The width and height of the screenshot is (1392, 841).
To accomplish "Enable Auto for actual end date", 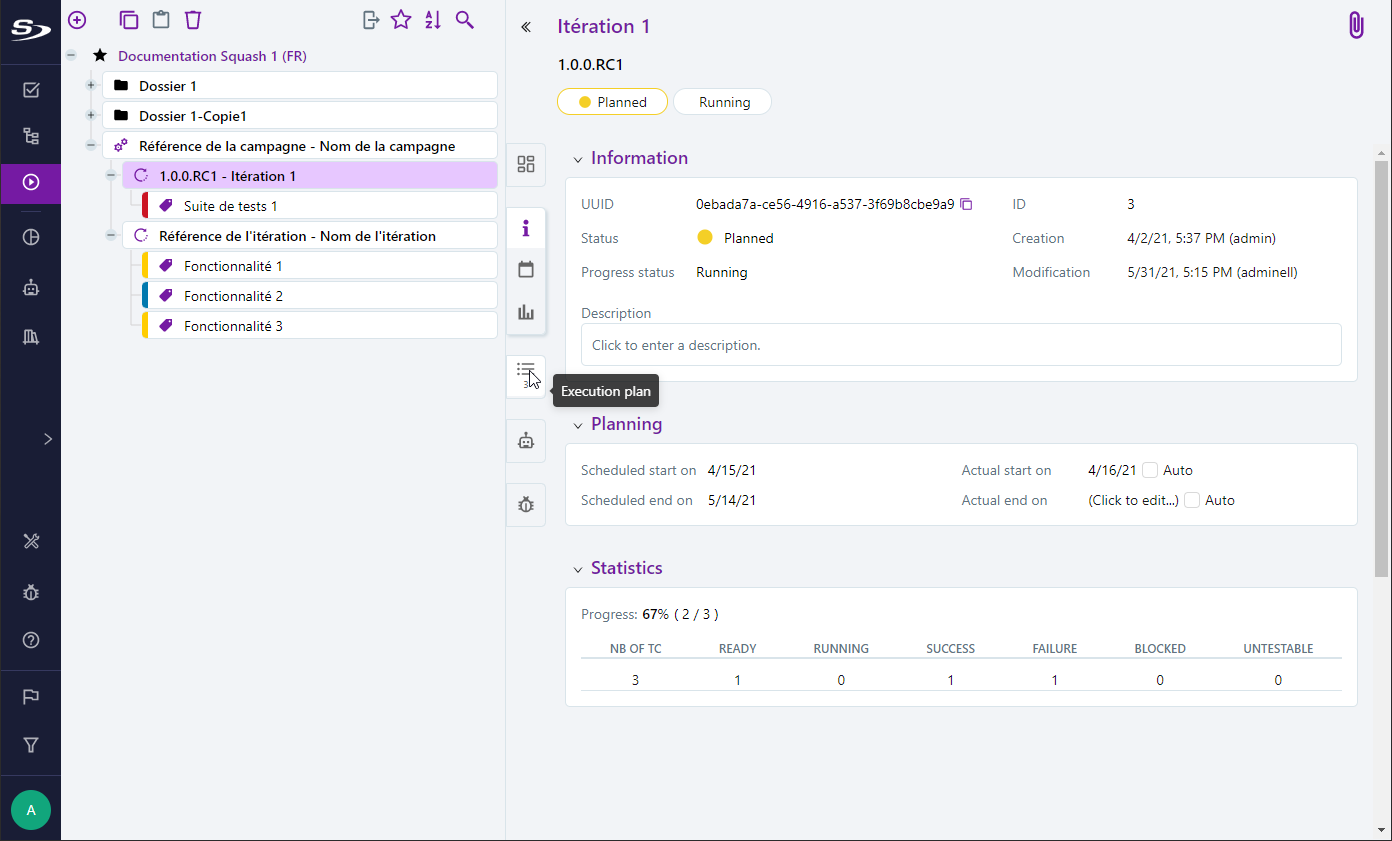I will point(1192,500).
